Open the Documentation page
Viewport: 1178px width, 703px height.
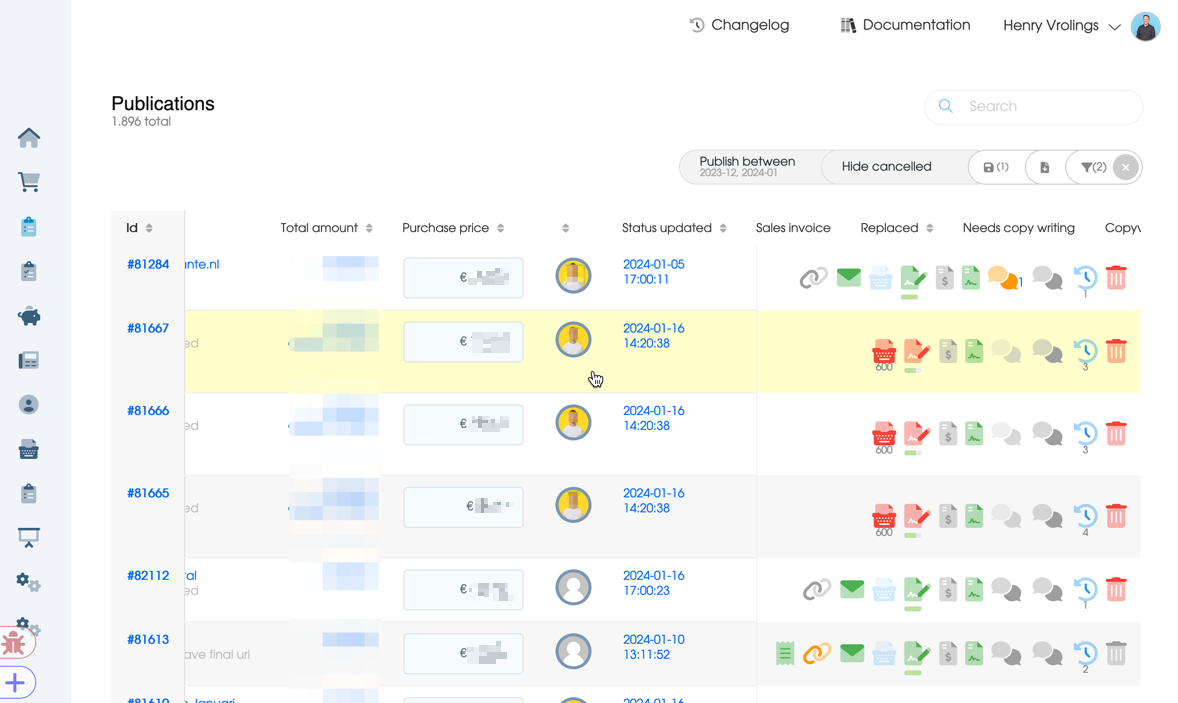905,25
